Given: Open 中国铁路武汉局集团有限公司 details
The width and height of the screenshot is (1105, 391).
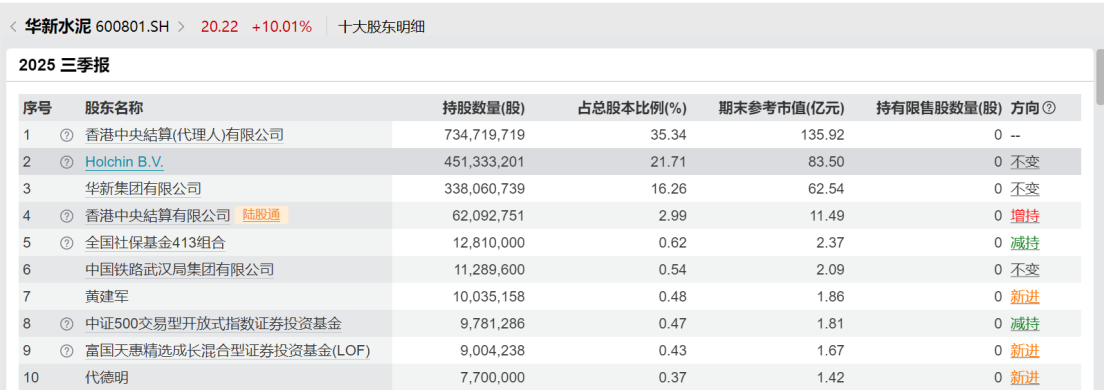Looking at the screenshot, I should pyautogui.click(x=179, y=270).
